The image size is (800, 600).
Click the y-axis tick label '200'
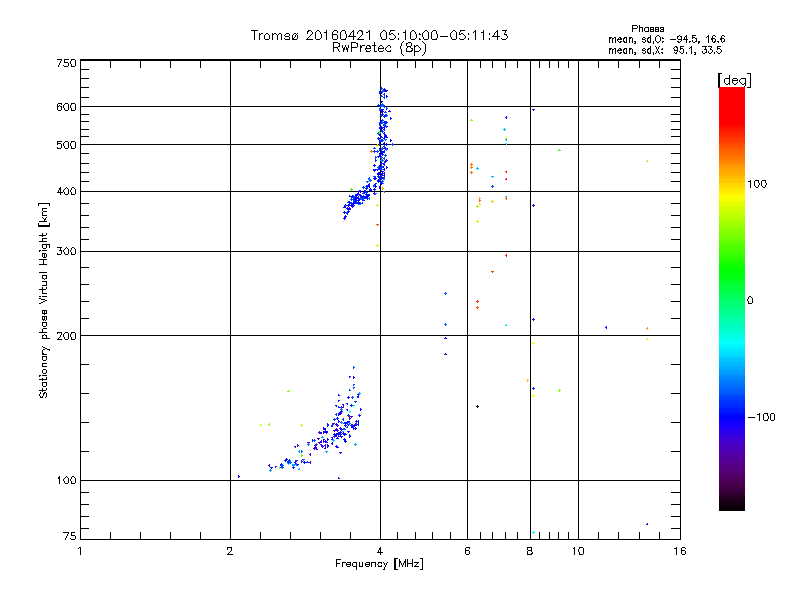(66, 336)
